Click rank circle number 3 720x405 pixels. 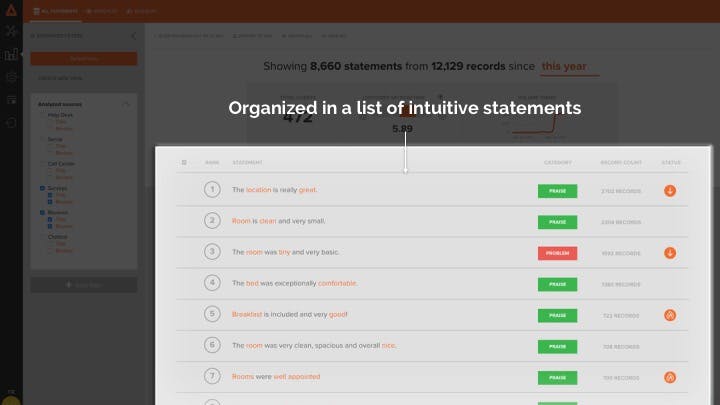click(212, 252)
